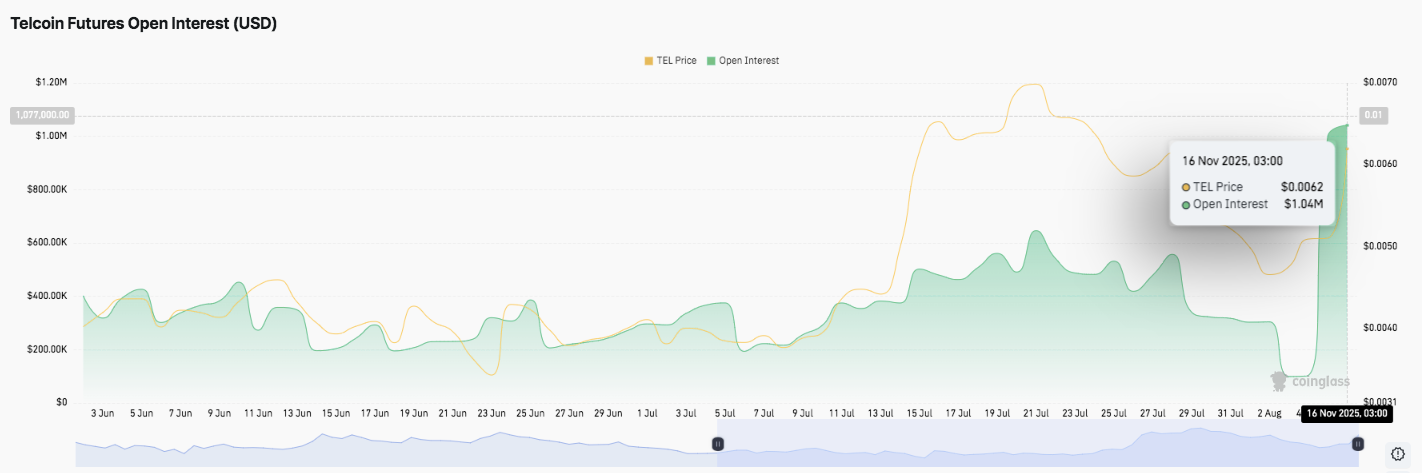Click the Telcoin Futures Open Interest title
Screen dimensions: 1422x473
(x=143, y=24)
